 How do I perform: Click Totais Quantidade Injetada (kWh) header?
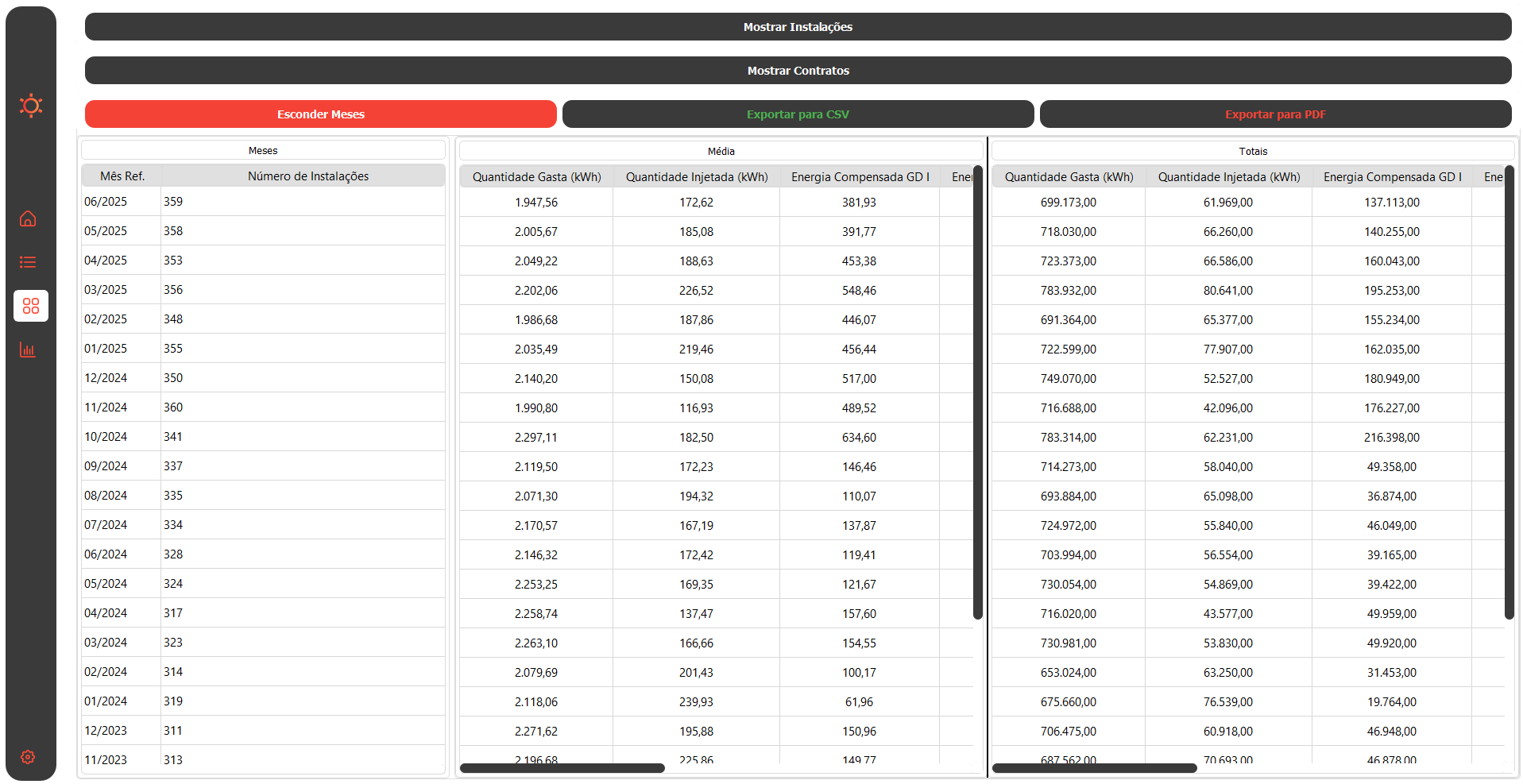coord(1228,177)
